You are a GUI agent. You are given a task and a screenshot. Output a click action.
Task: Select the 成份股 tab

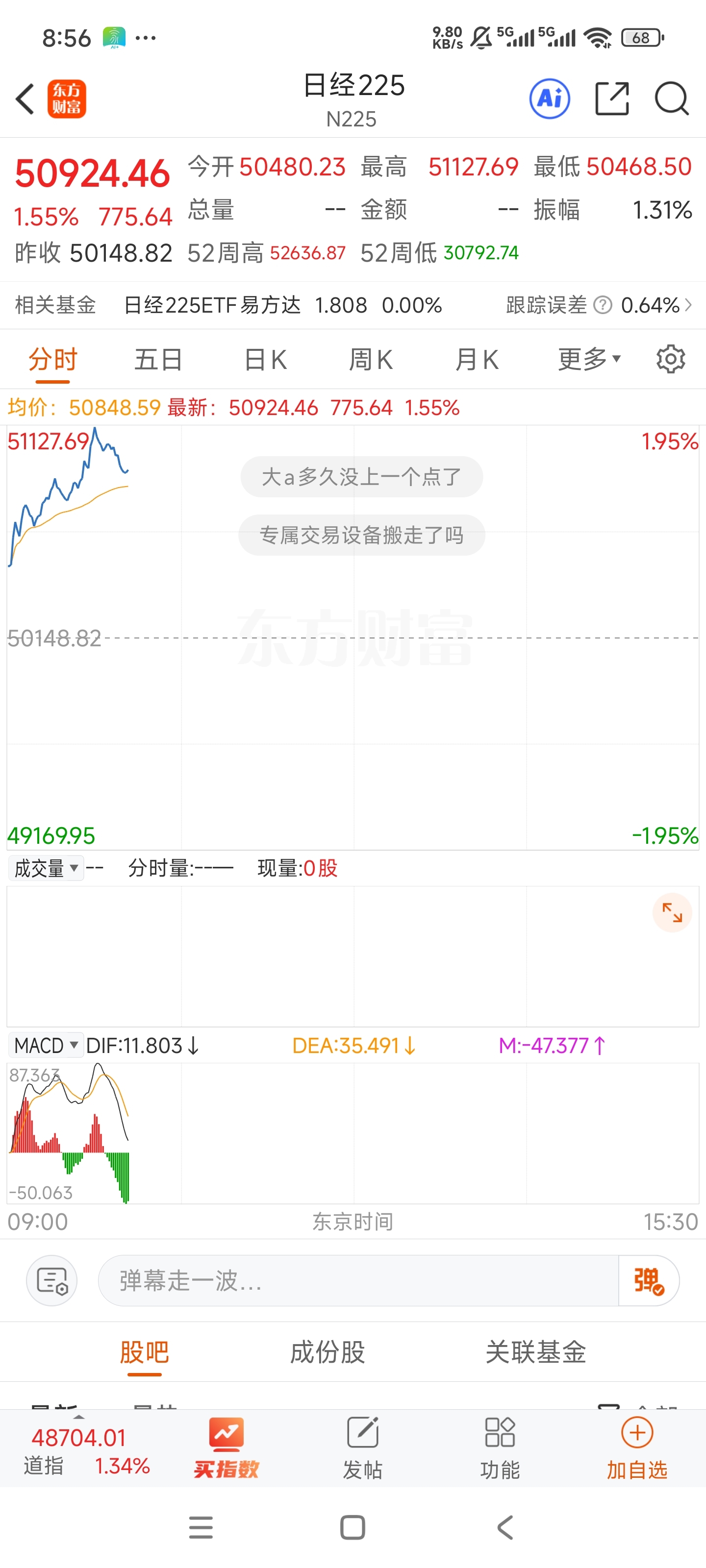click(328, 1352)
